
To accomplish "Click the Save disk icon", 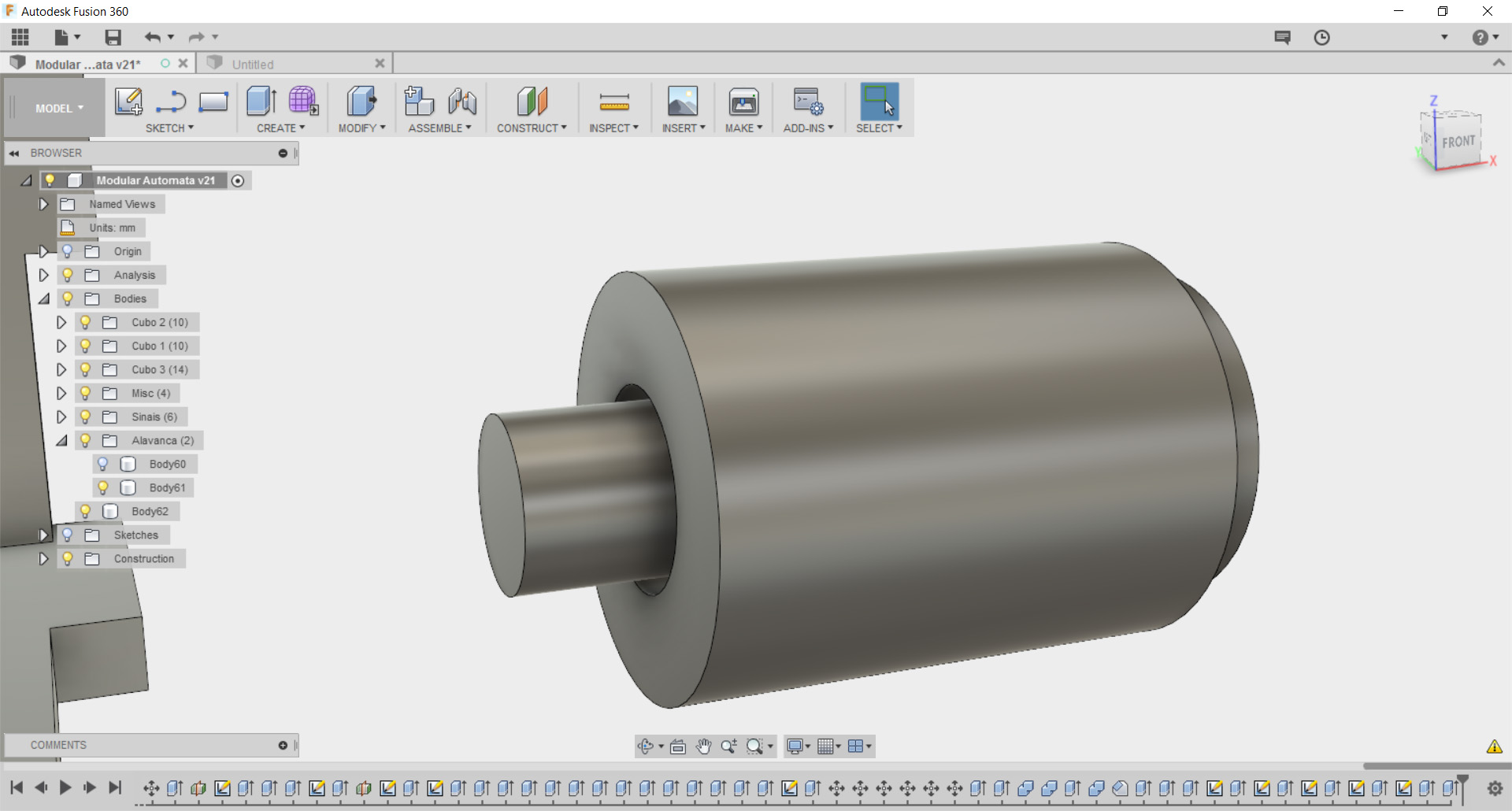I will click(x=113, y=37).
